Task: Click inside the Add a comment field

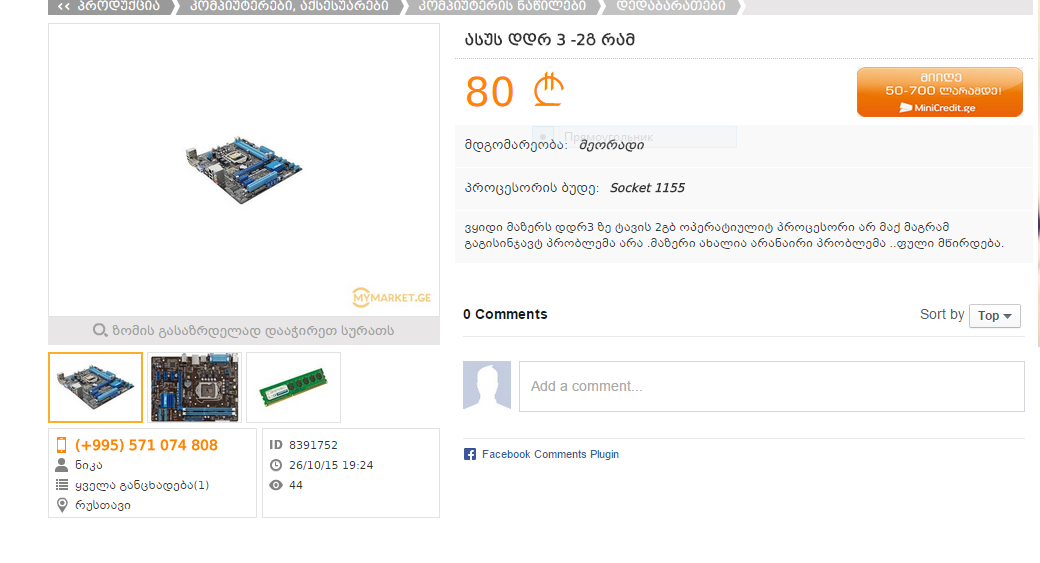Action: point(771,386)
